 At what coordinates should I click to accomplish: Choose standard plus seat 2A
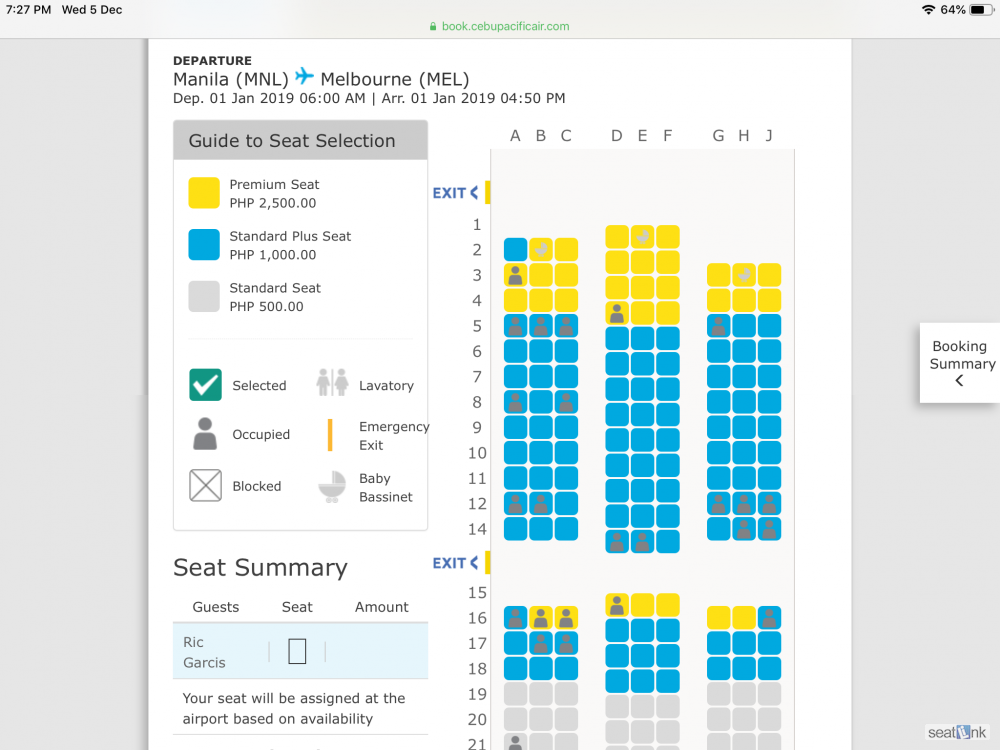click(515, 249)
